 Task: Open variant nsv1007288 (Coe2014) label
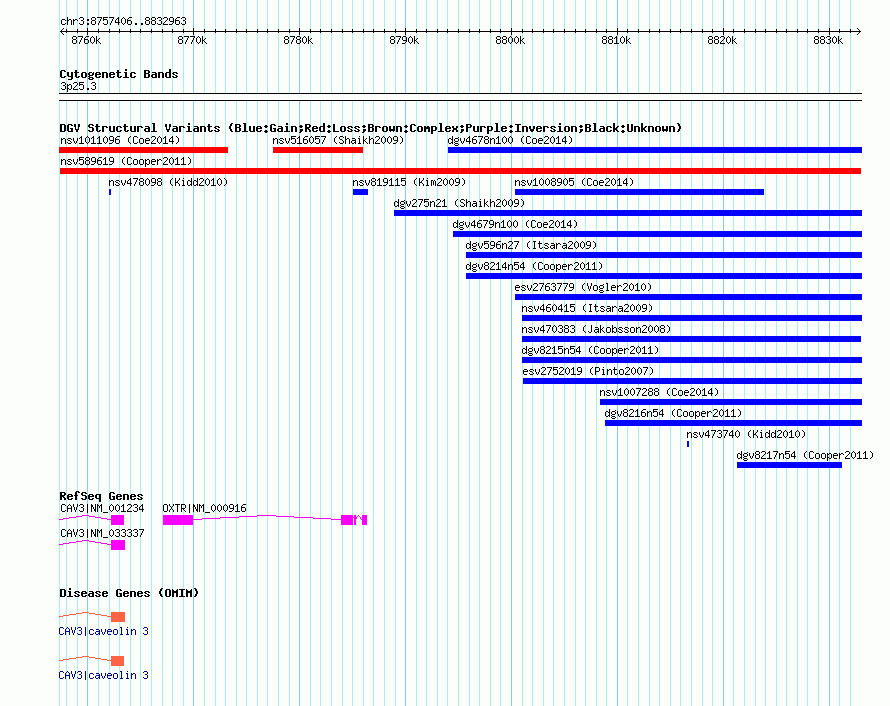[659, 392]
